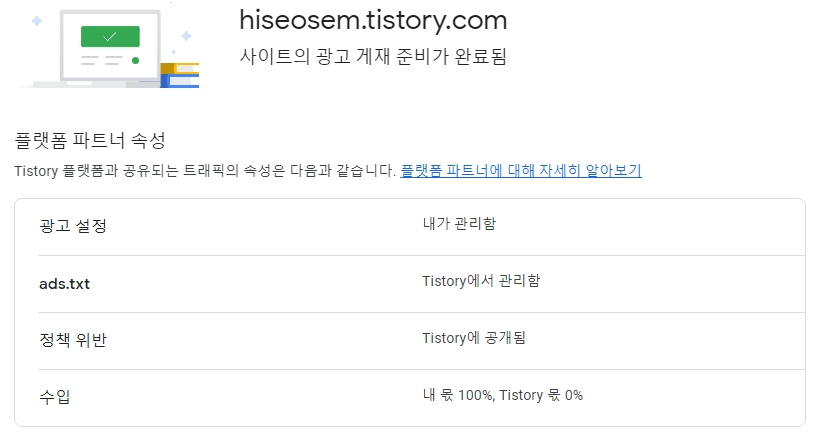Viewport: 830px width, 434px height.
Task: Click the '플랫폼 파트너 속성' heading
Action: click(89, 139)
